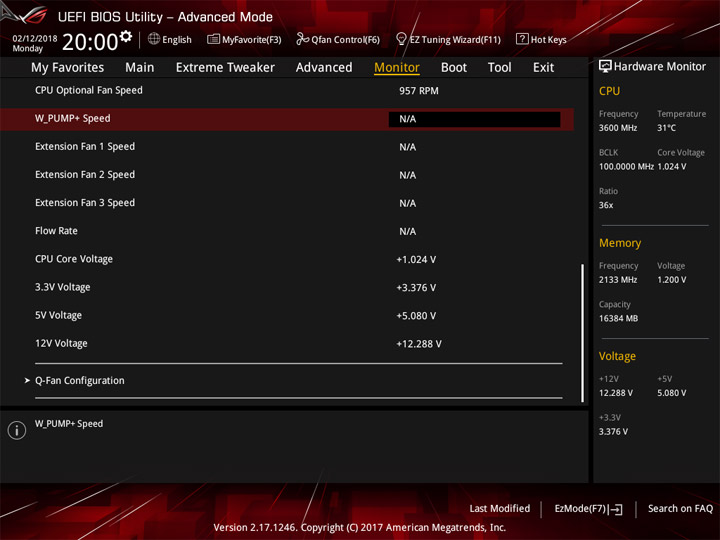Click the EzMode exit arrow icon

point(616,509)
